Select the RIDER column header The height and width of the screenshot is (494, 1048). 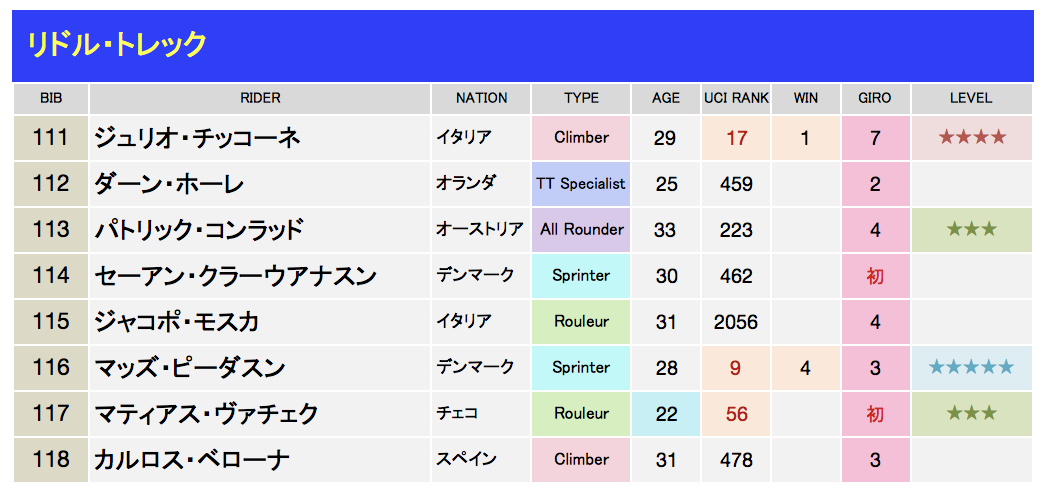(260, 98)
